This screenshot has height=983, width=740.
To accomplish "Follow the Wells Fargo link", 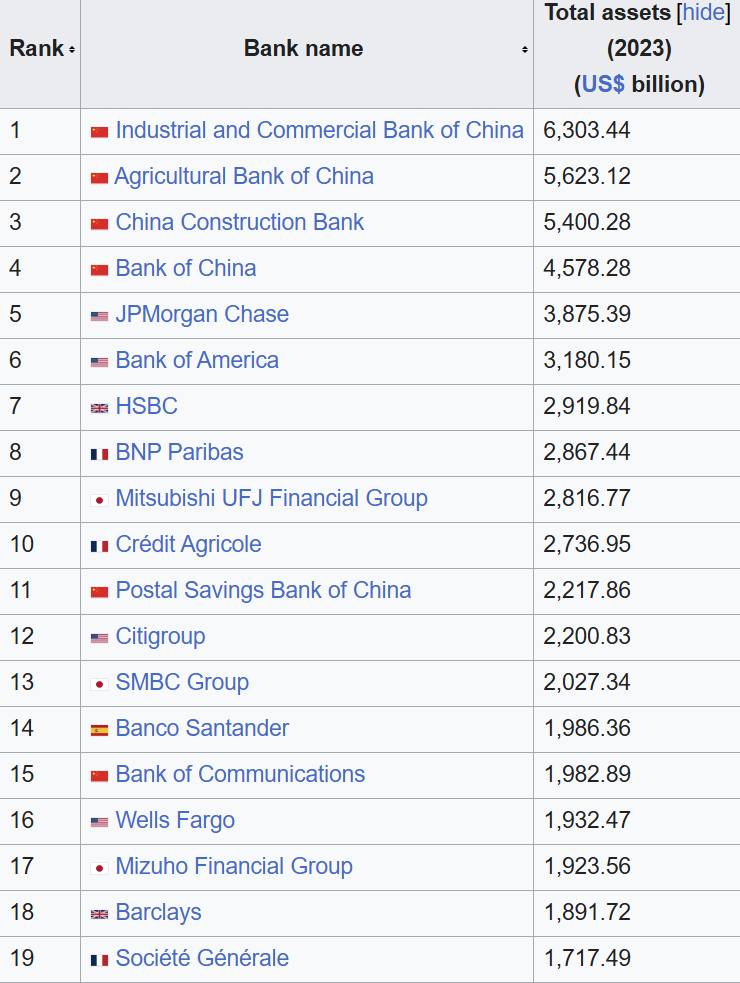I will (175, 820).
